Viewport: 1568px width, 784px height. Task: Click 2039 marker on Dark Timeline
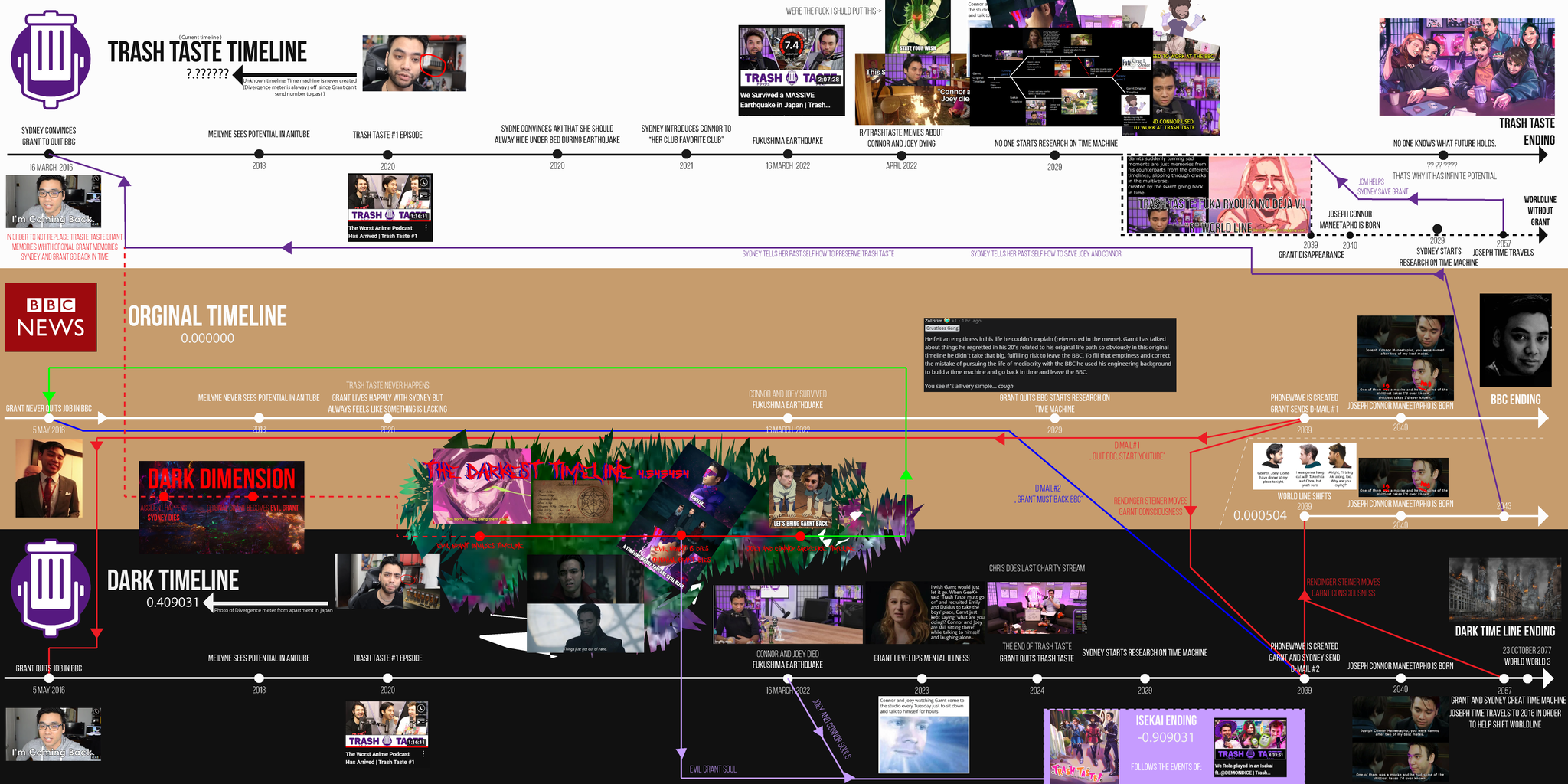click(x=1305, y=678)
